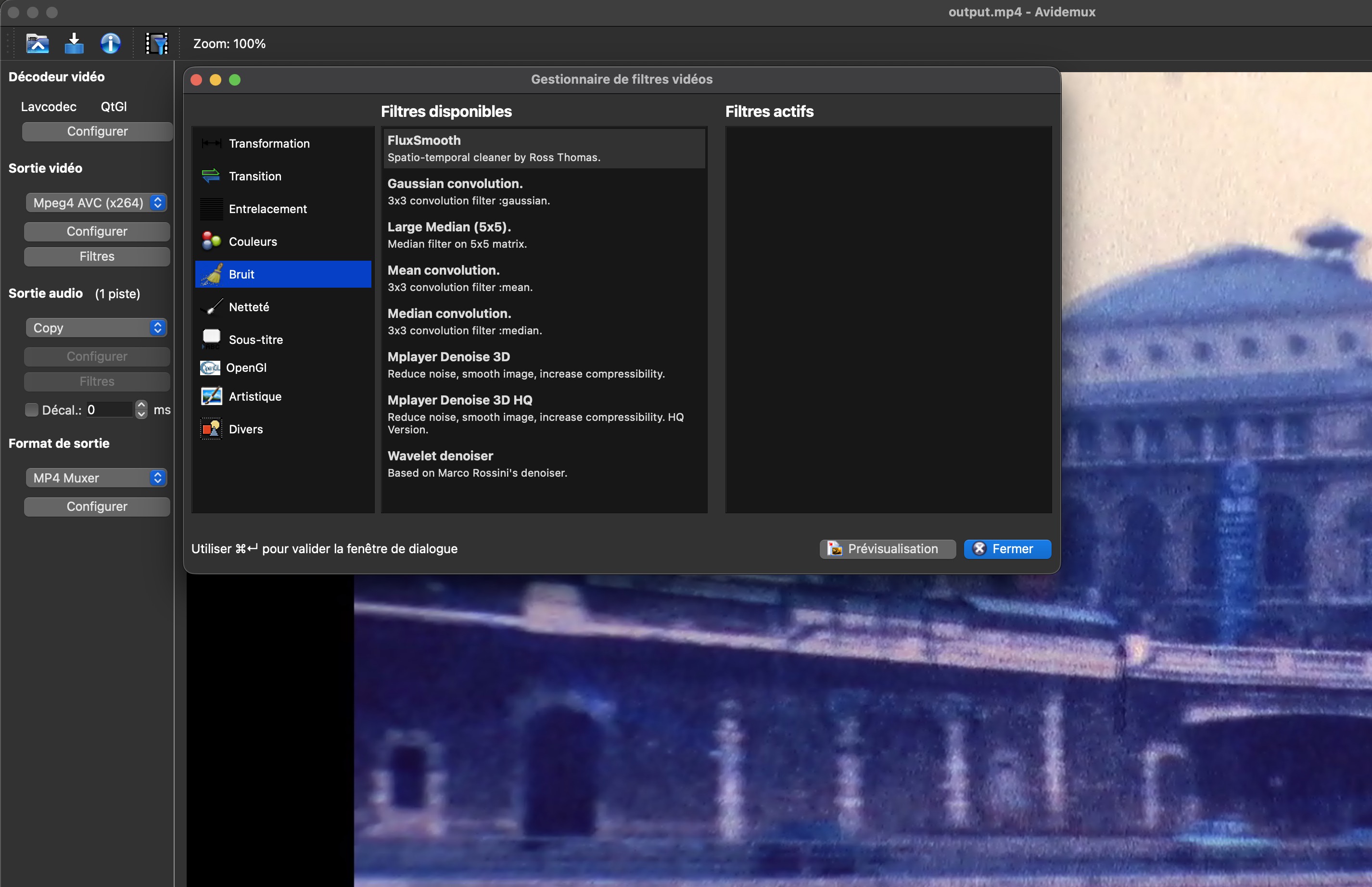
Task: Open the file Information icon
Action: pyautogui.click(x=110, y=43)
